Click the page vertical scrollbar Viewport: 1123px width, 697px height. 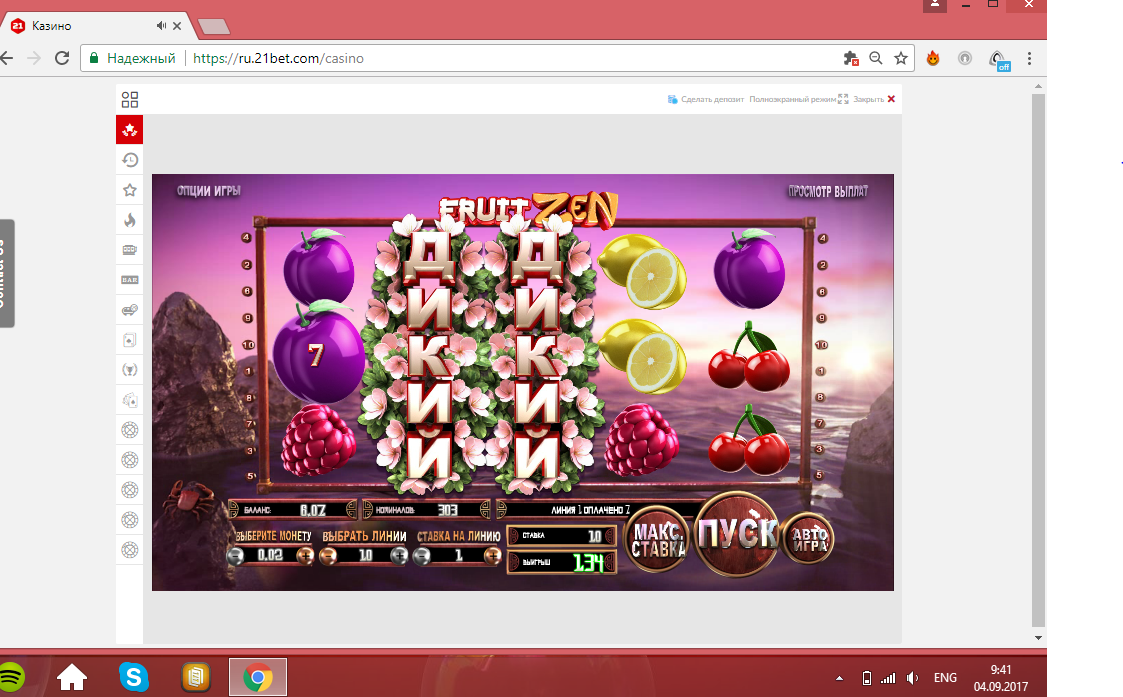point(1038,360)
